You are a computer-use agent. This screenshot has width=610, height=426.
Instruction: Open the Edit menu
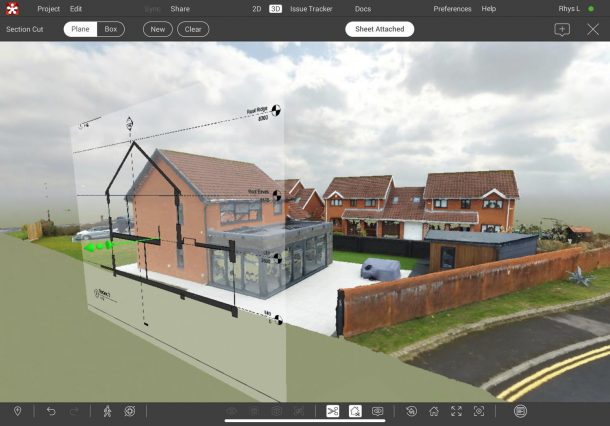pyautogui.click(x=76, y=8)
